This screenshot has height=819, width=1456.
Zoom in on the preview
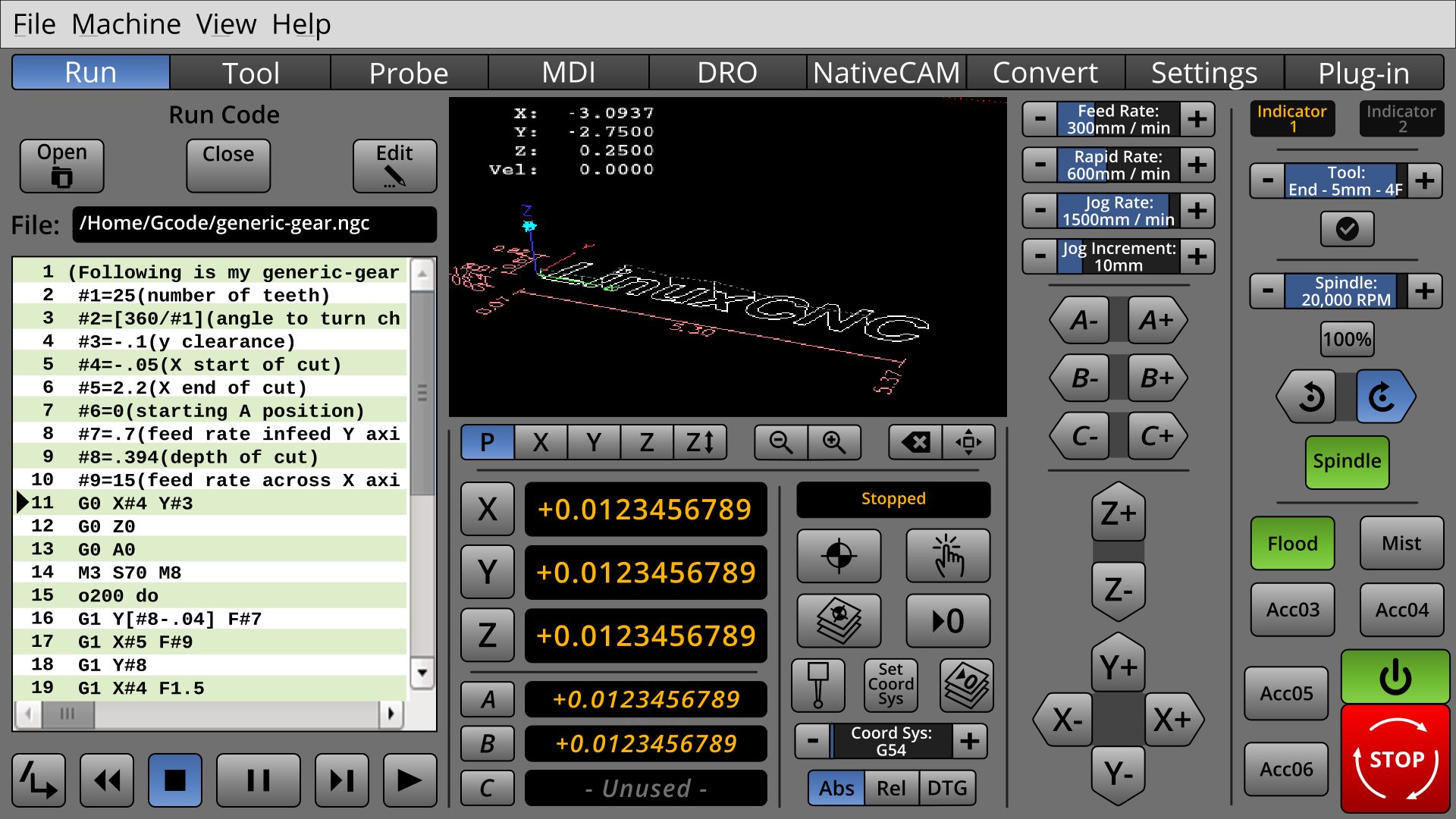click(x=834, y=442)
